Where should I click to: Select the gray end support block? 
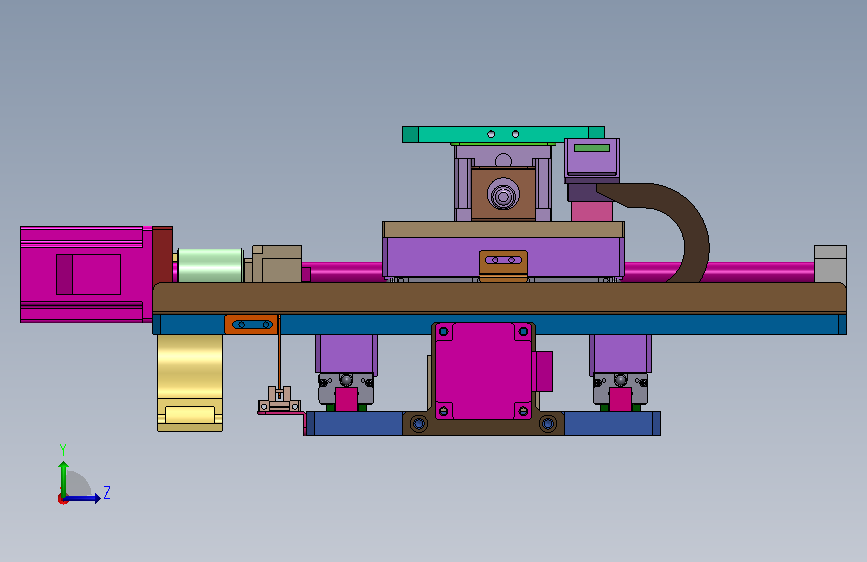(x=830, y=264)
